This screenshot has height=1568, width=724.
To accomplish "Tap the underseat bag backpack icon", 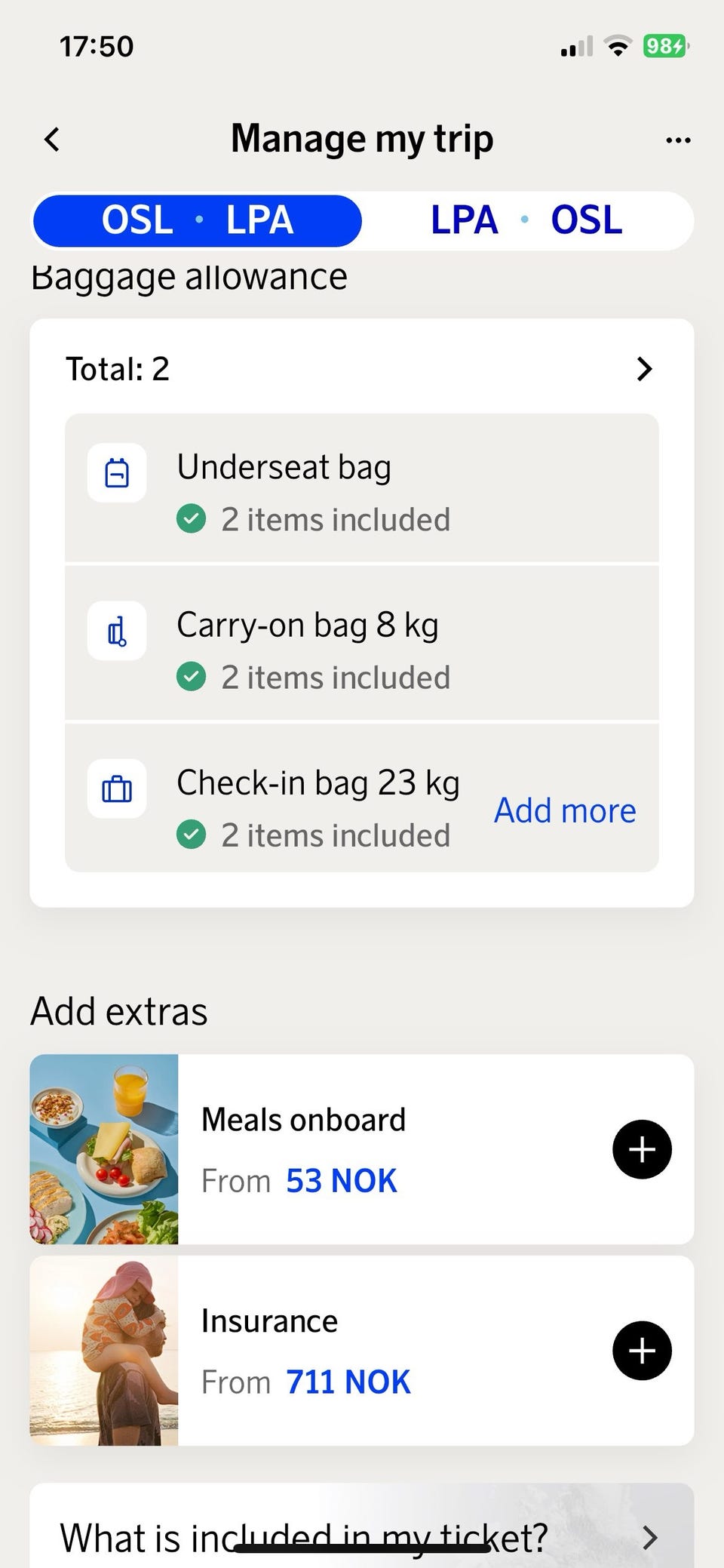I will coord(117,473).
